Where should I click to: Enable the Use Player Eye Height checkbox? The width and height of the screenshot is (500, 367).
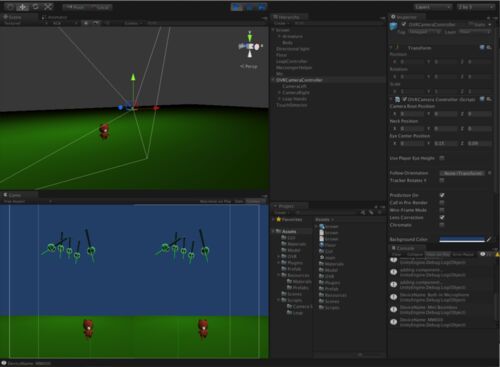(x=442, y=158)
